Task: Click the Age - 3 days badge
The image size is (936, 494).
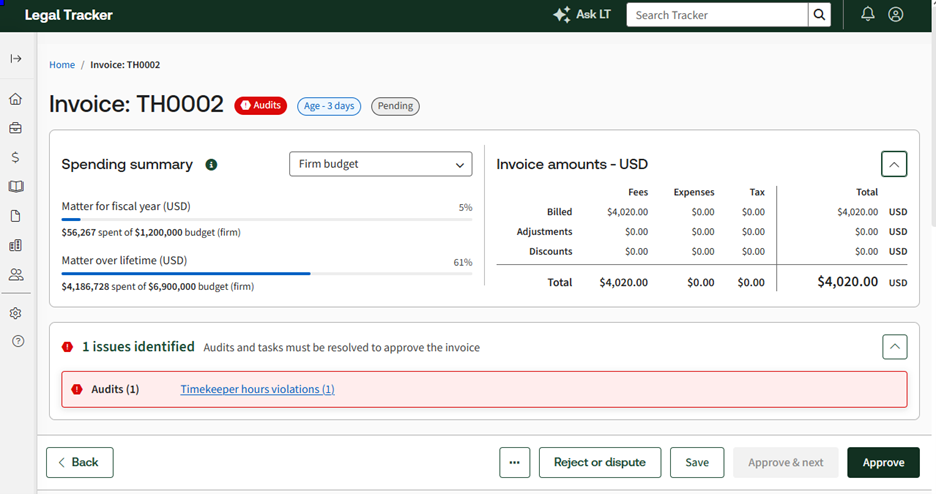Action: (x=329, y=106)
